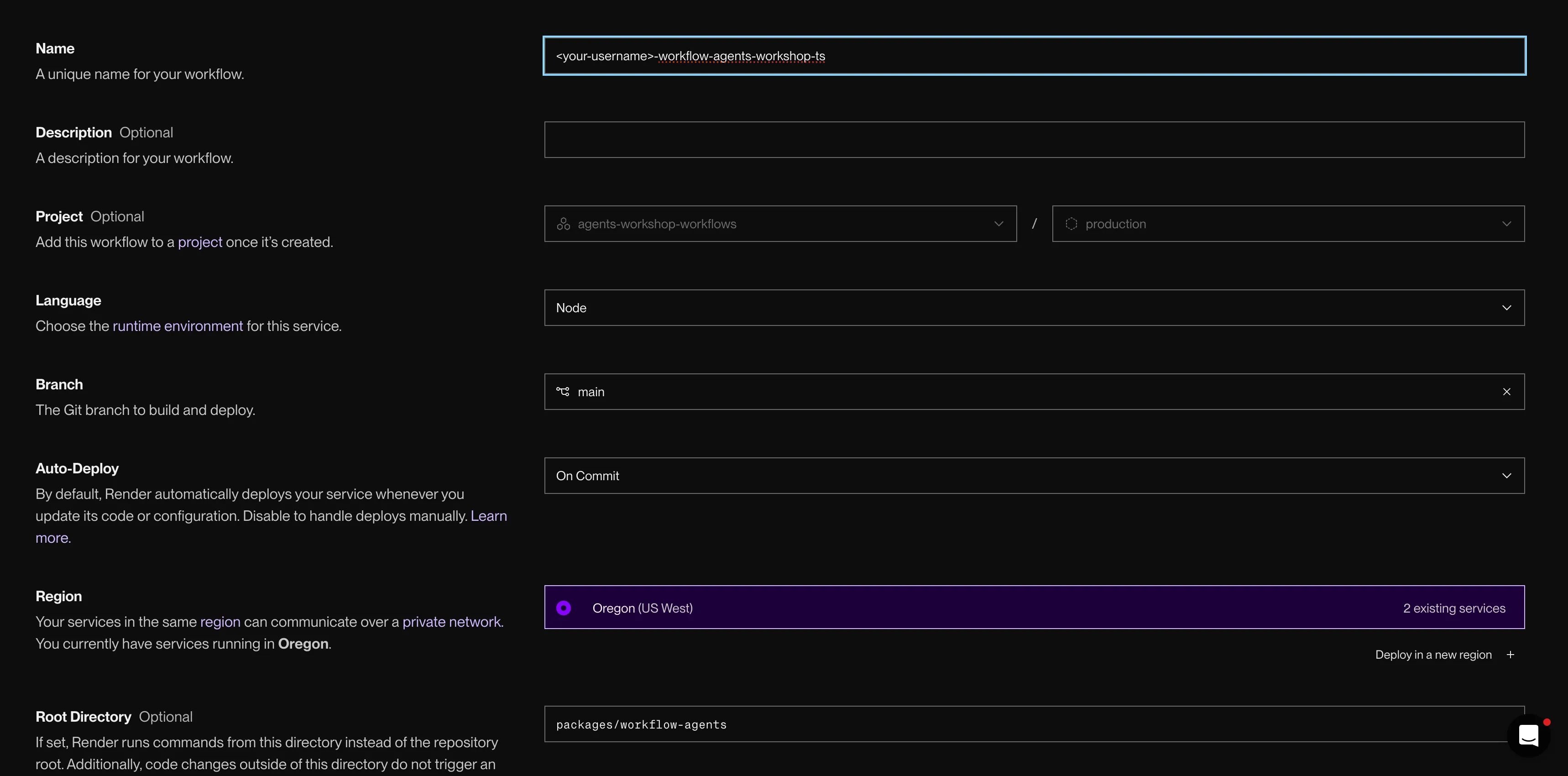Click the 'Branch' heading label
Viewport: 1568px width, 776px height.
(x=59, y=385)
